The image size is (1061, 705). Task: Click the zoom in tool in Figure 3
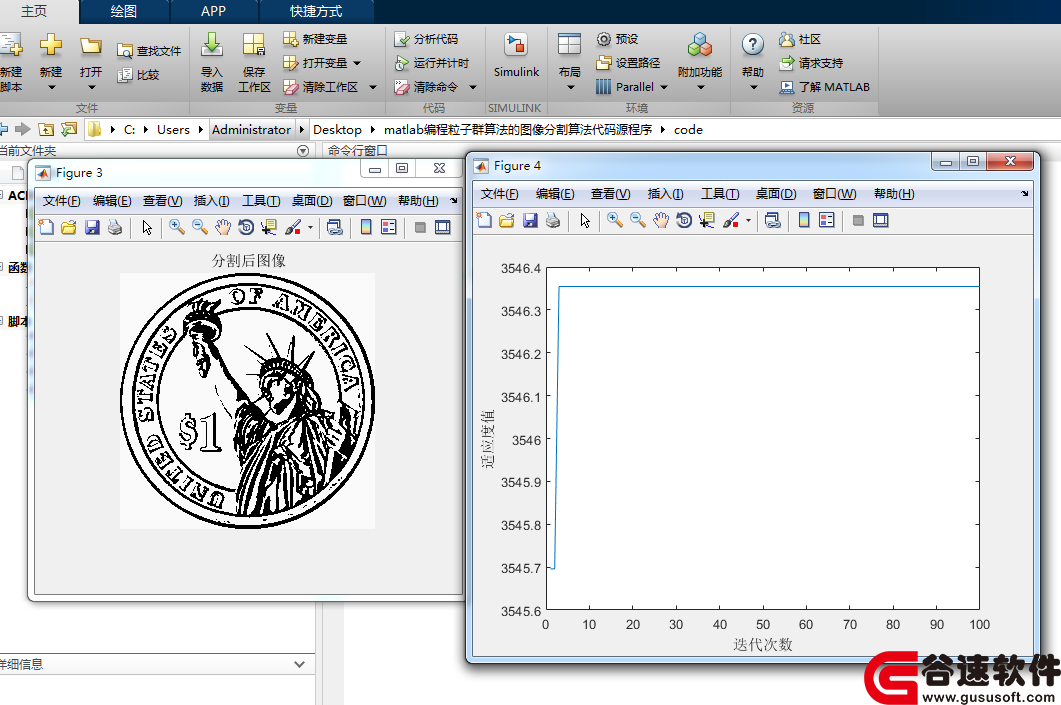(177, 227)
